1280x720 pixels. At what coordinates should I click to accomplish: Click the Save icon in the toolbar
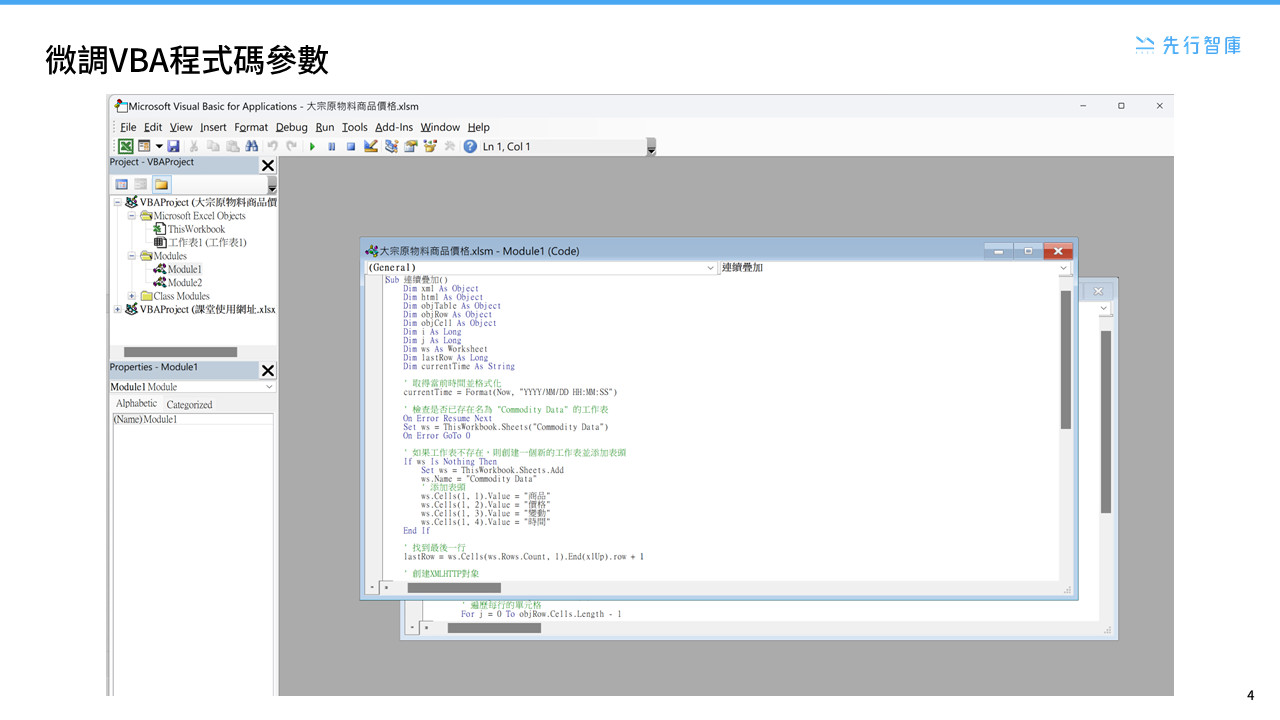(174, 146)
